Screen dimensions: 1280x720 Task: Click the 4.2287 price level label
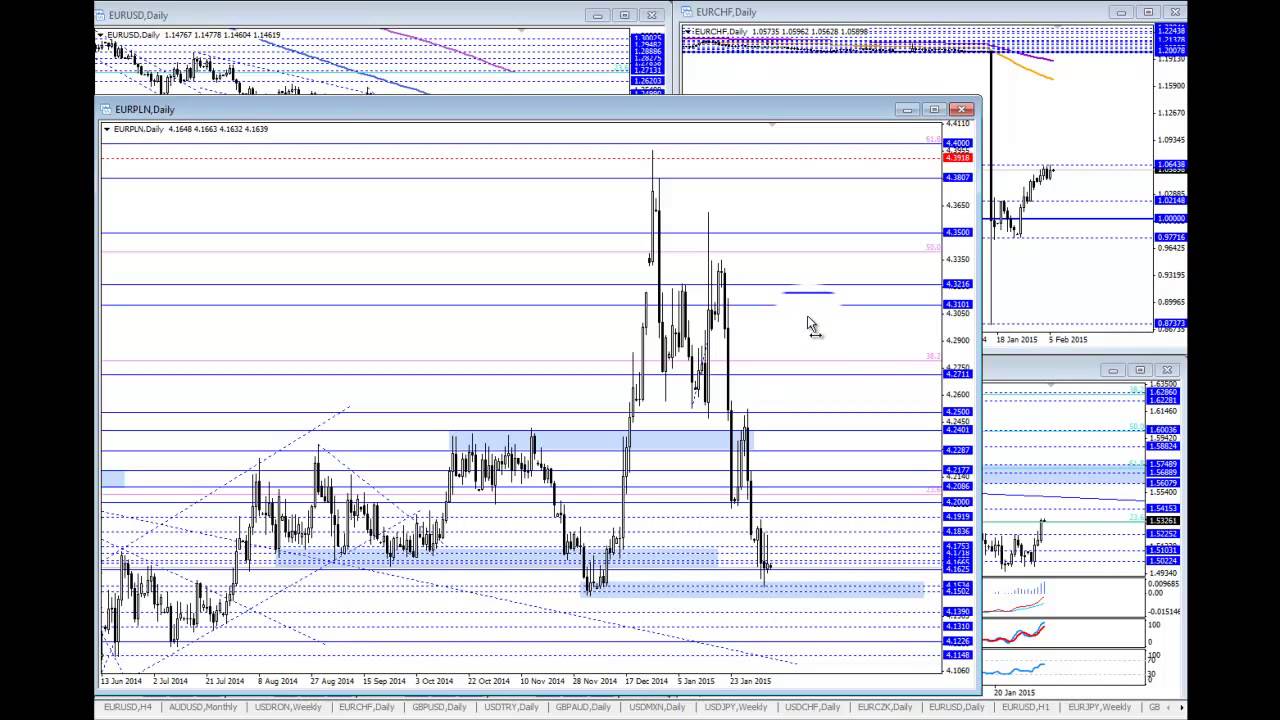[x=958, y=451]
